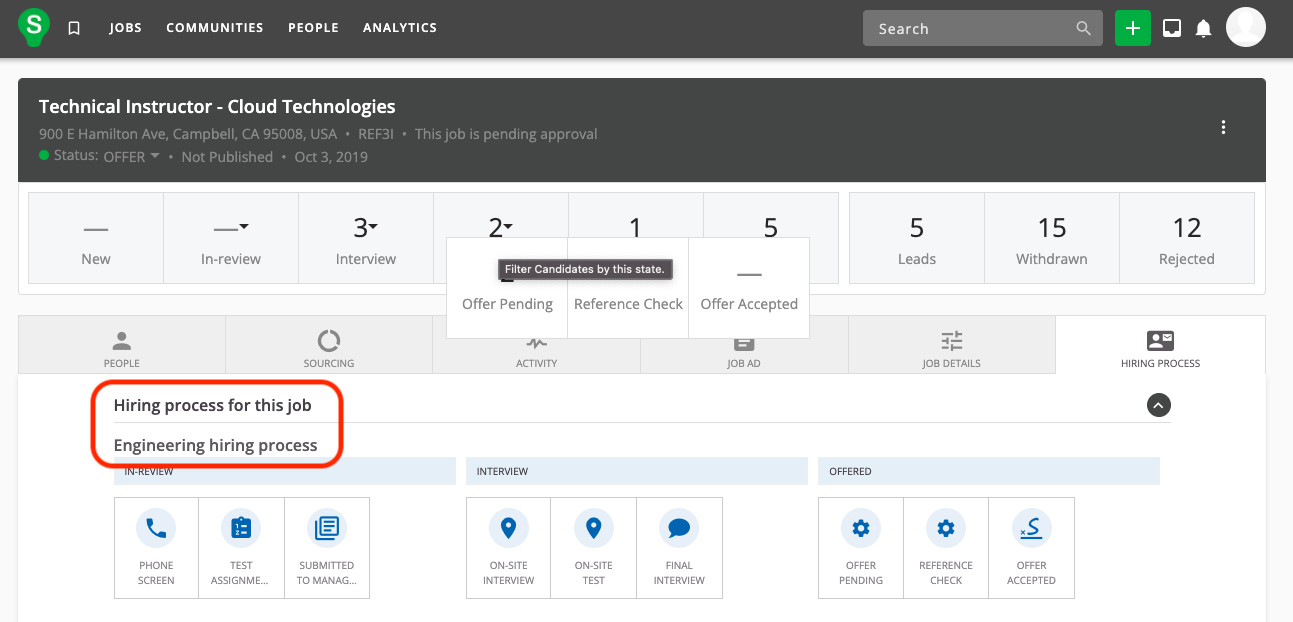Filter candidates by Offer Pending state
This screenshot has width=1293, height=622.
507,303
